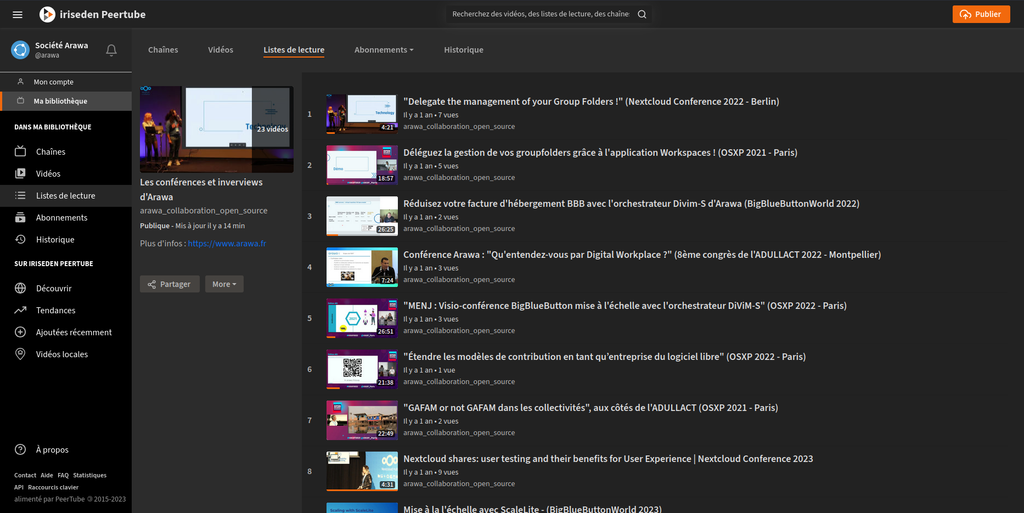Open "Déléguez la gestion de vos groupfolders" title
Viewport: 1024px width, 513px height.
[x=600, y=152]
